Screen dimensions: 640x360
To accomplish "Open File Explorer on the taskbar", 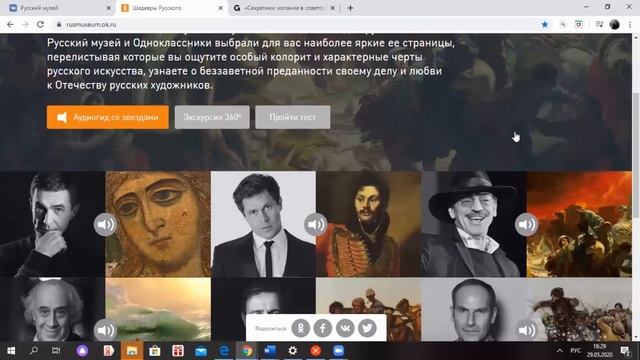I will (132, 351).
